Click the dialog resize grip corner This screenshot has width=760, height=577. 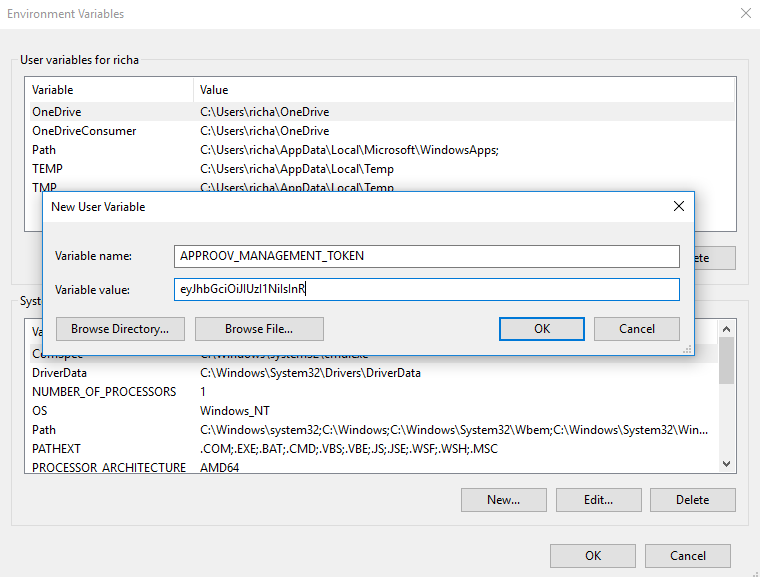coord(688,350)
